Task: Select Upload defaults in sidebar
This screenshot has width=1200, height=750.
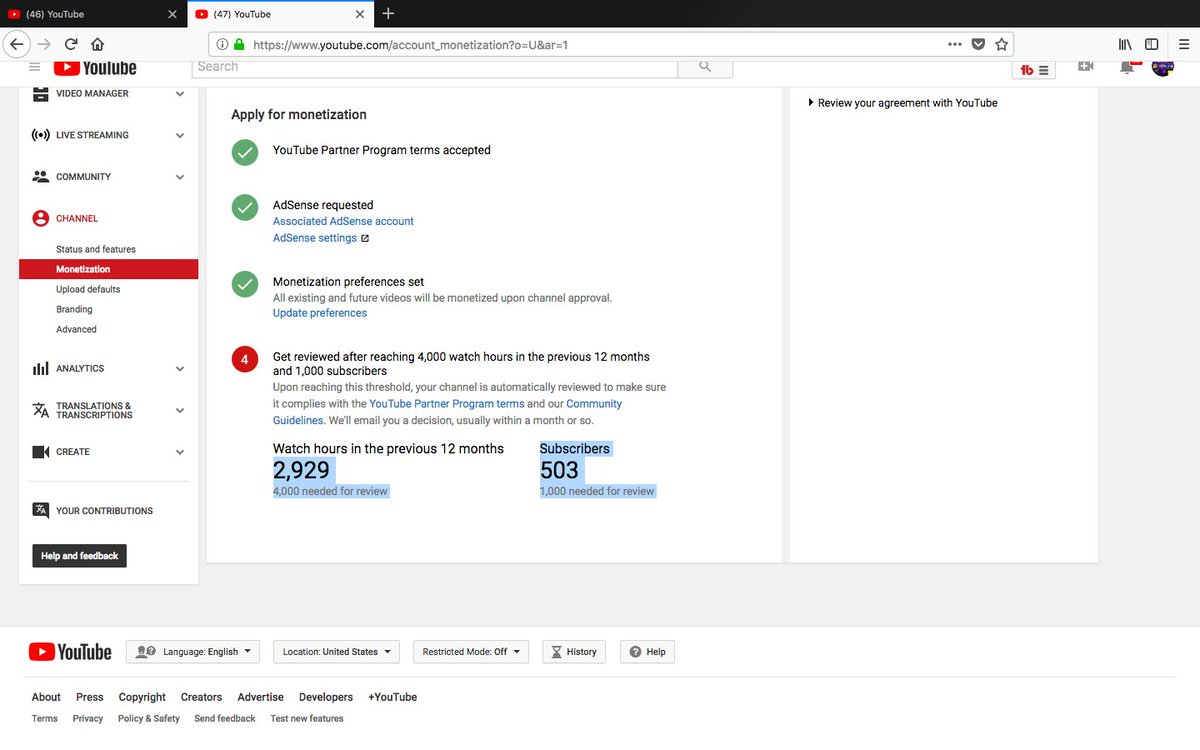Action: coord(88,289)
